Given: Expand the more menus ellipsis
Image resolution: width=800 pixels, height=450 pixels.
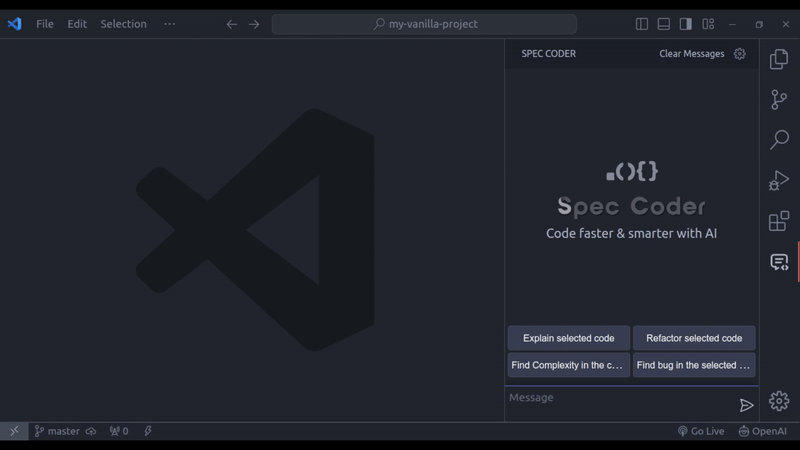Looking at the screenshot, I should (169, 24).
